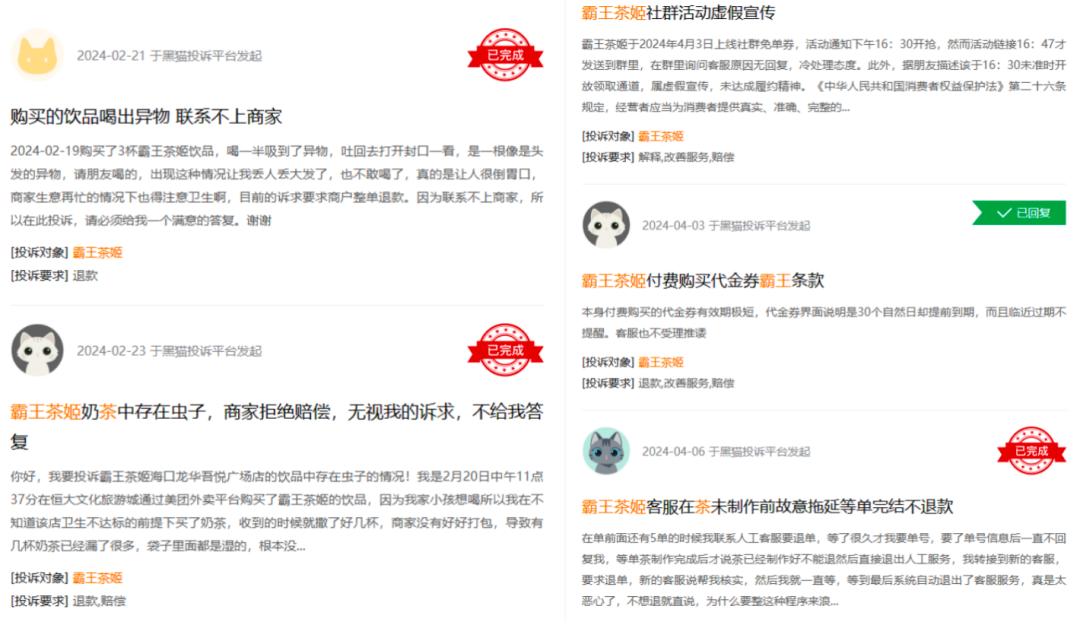The height and width of the screenshot is (625, 1080).
Task: Click the date 2024-04-06 于黑猫投诉平台发起
Action: click(726, 451)
